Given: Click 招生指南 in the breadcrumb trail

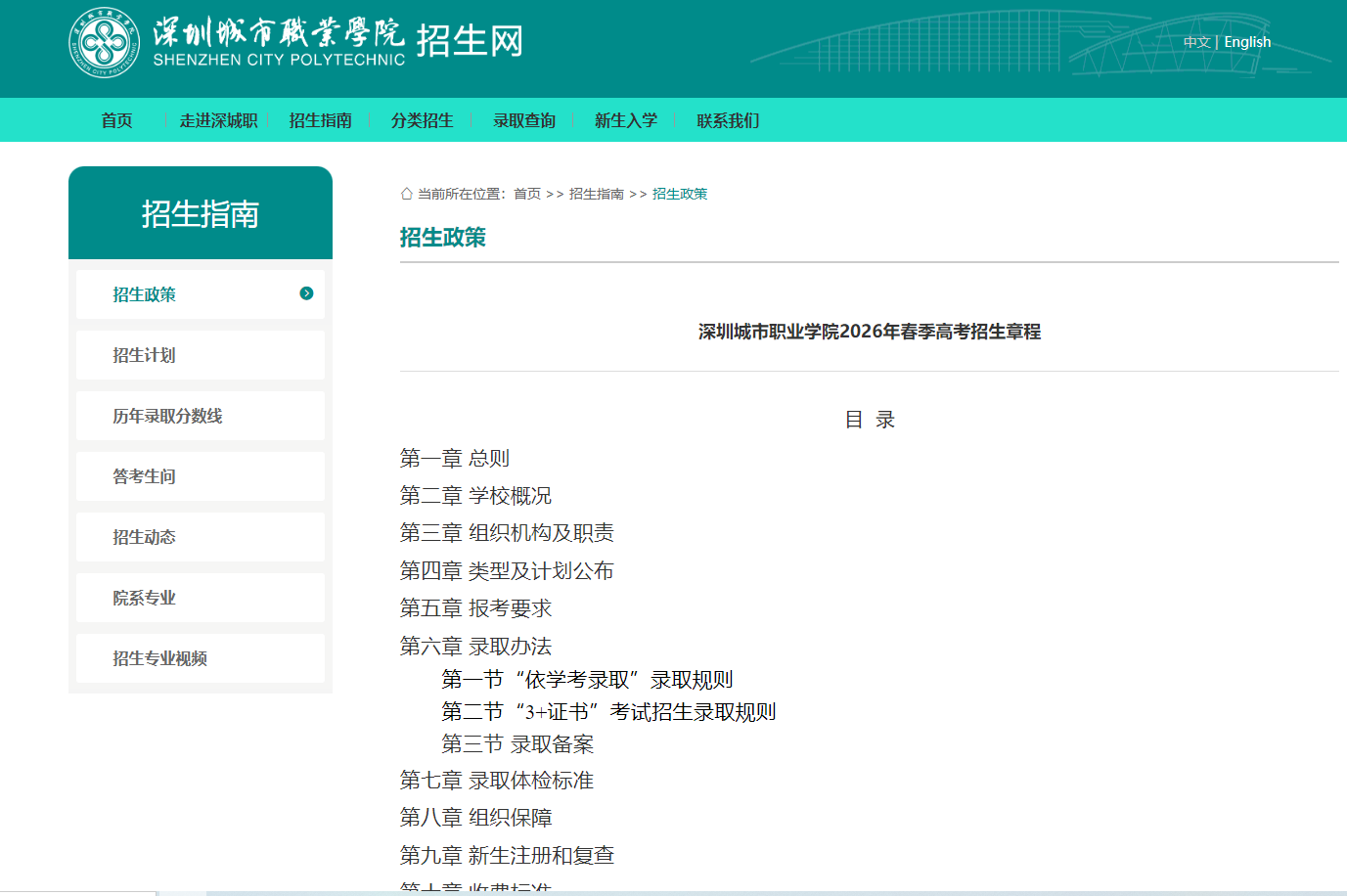Looking at the screenshot, I should coord(596,193).
